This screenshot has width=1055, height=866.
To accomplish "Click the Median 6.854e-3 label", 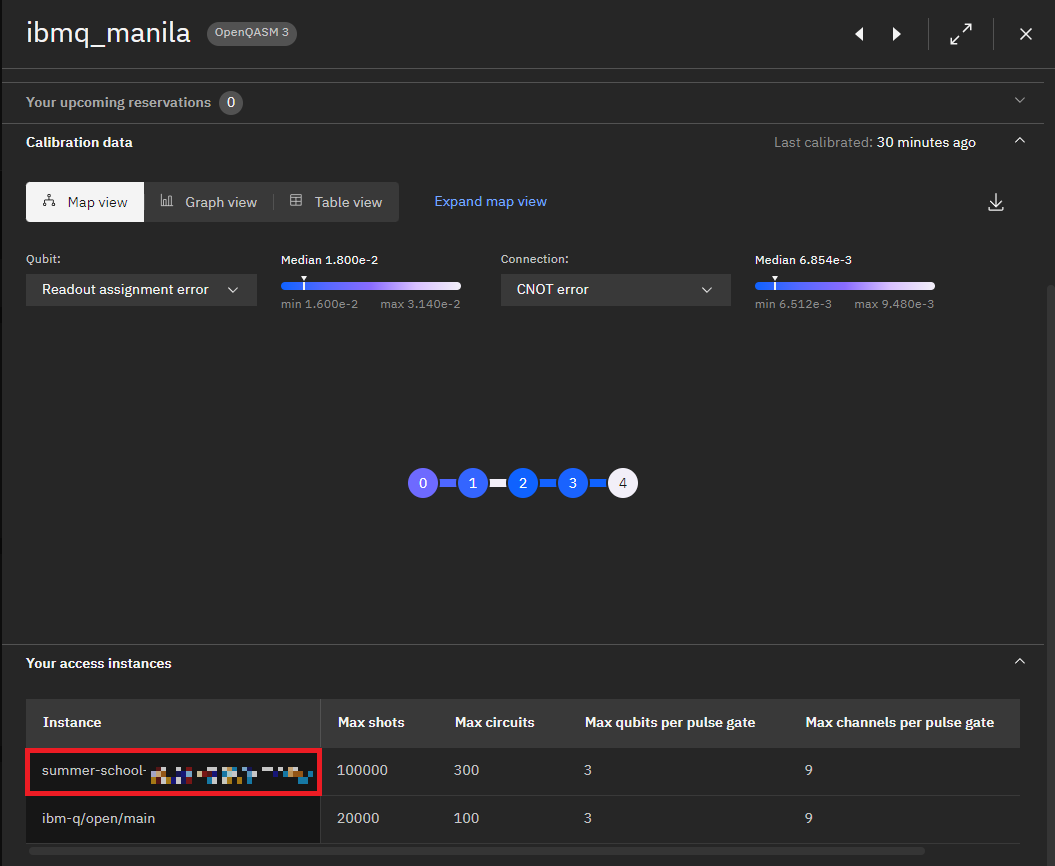I will tap(803, 260).
